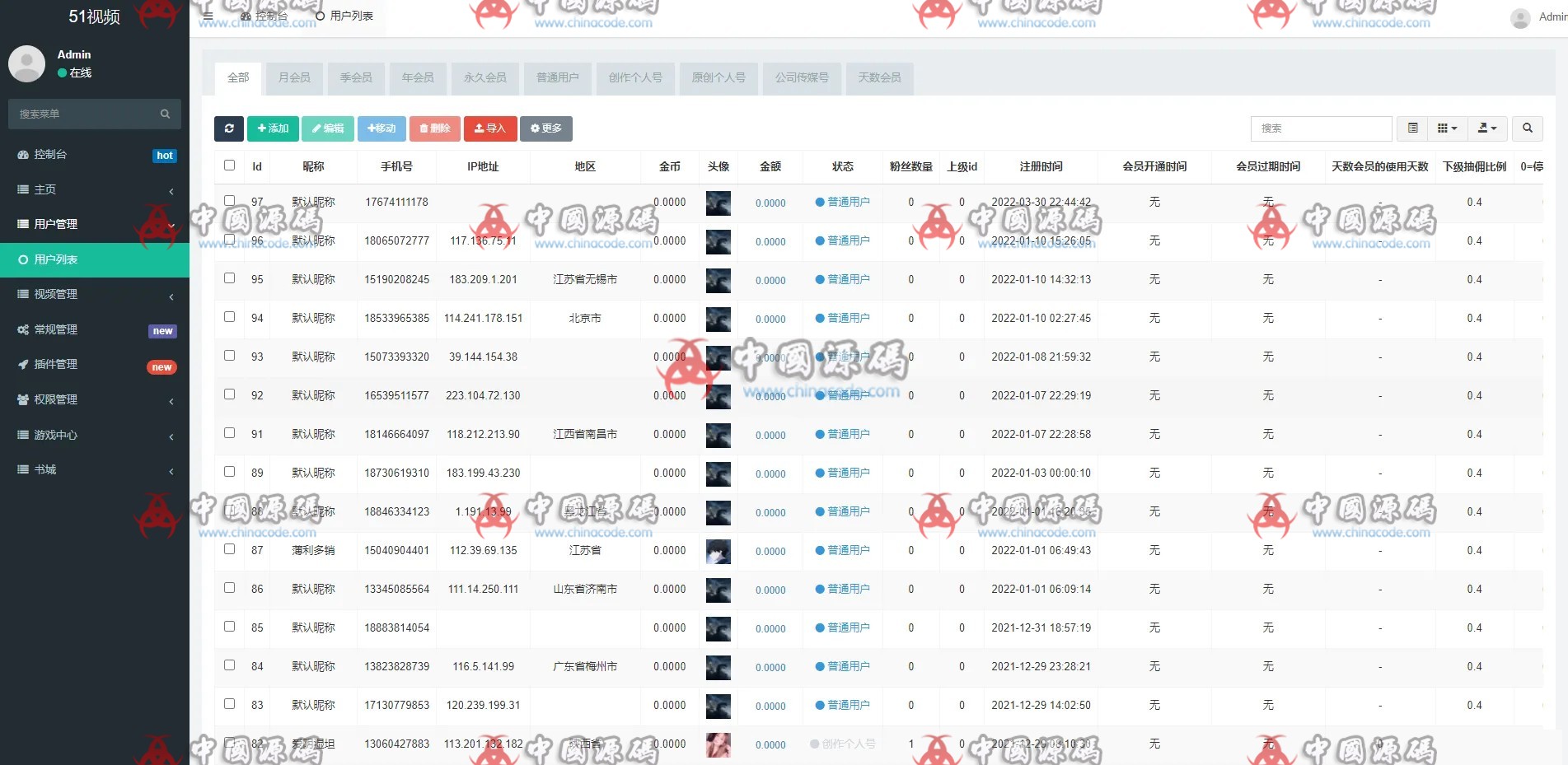Click the sidebar menu search magnifier icon
Screen dimensions: 1568x765
165,114
